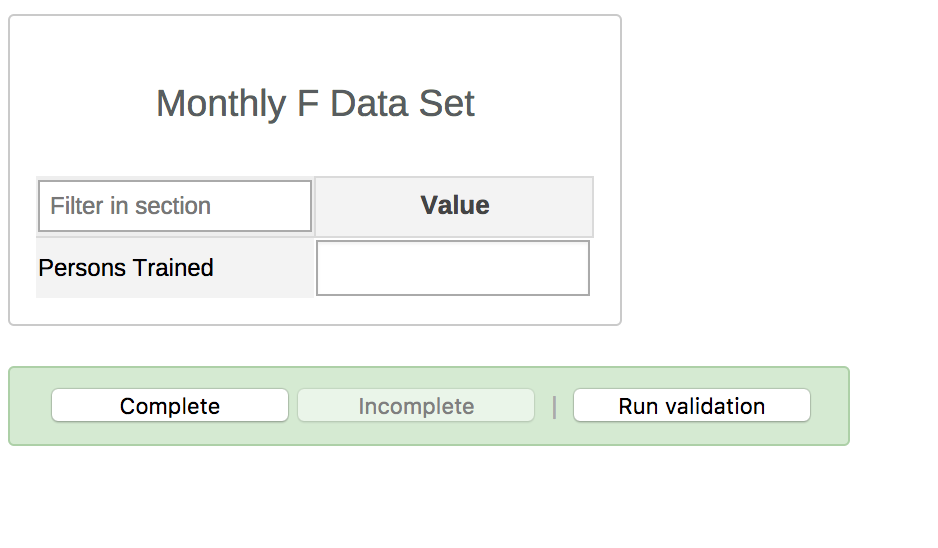Click the input cell under the Value column

click(x=453, y=268)
